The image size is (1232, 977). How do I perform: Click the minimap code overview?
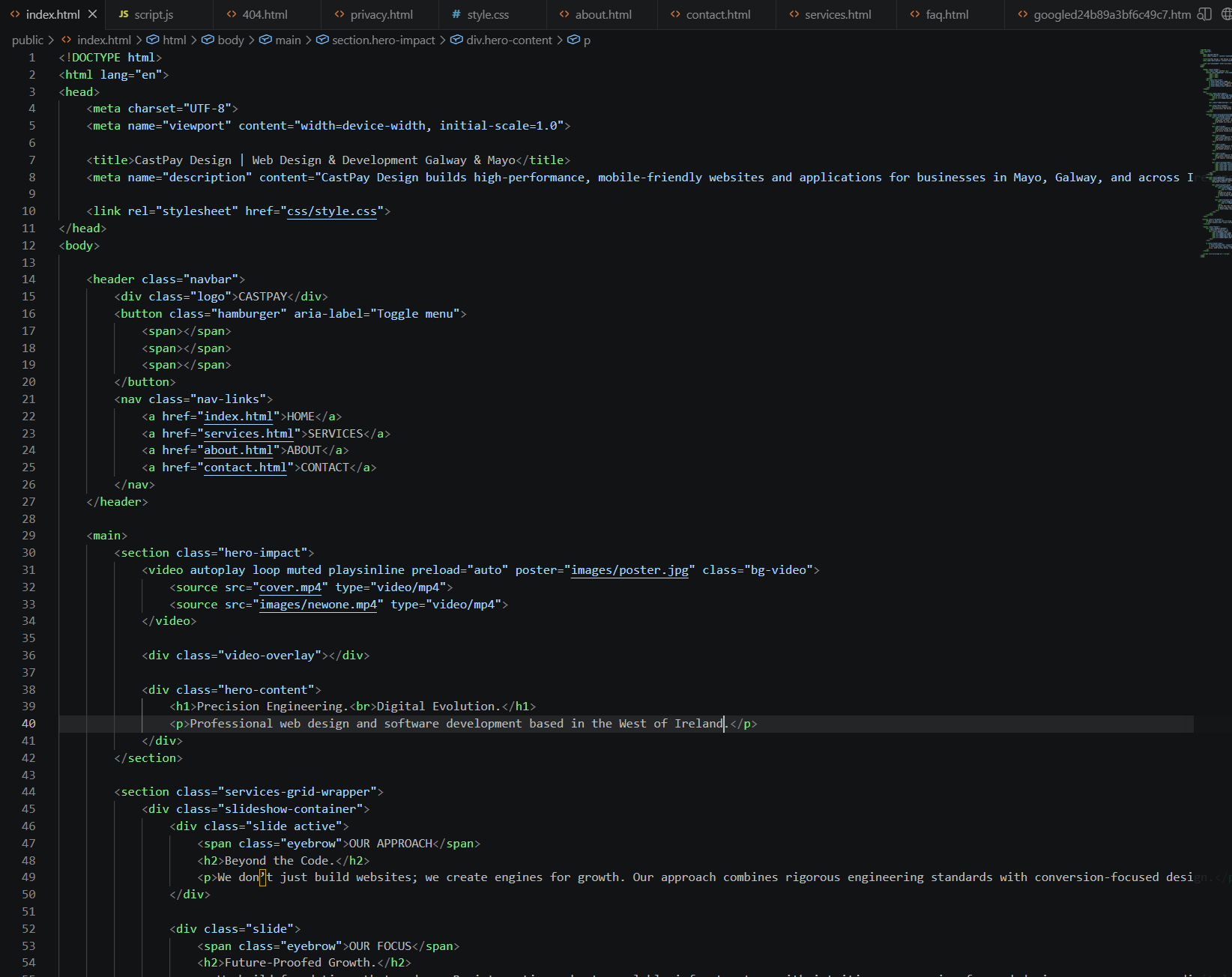pyautogui.click(x=1215, y=154)
